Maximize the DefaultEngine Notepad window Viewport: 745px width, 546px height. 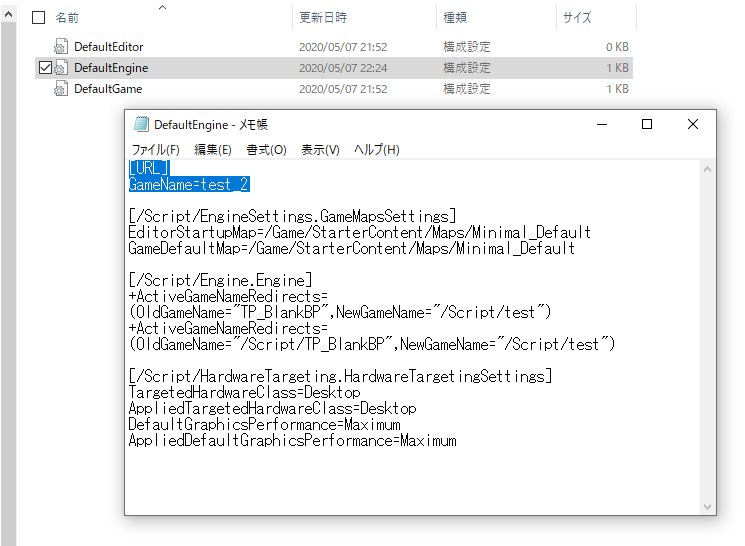click(x=647, y=124)
